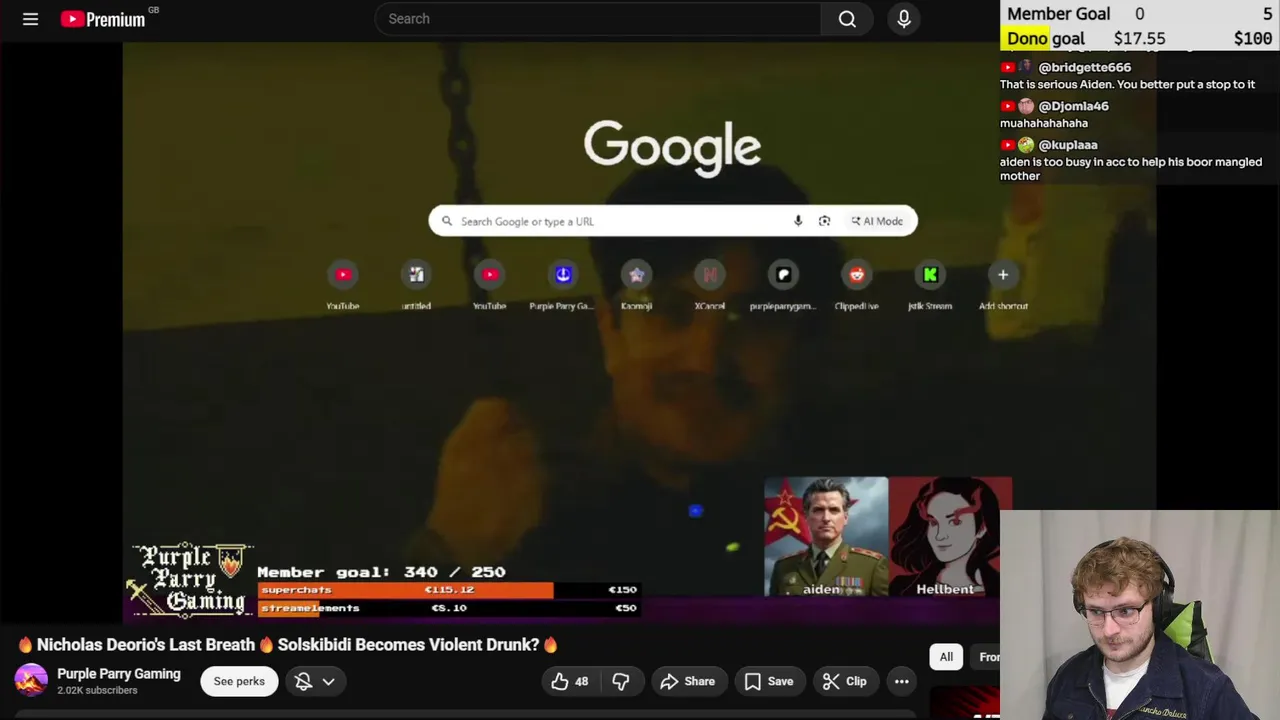Switch on Google AI Mode
Viewport: 1280px width, 720px height.
(x=877, y=221)
